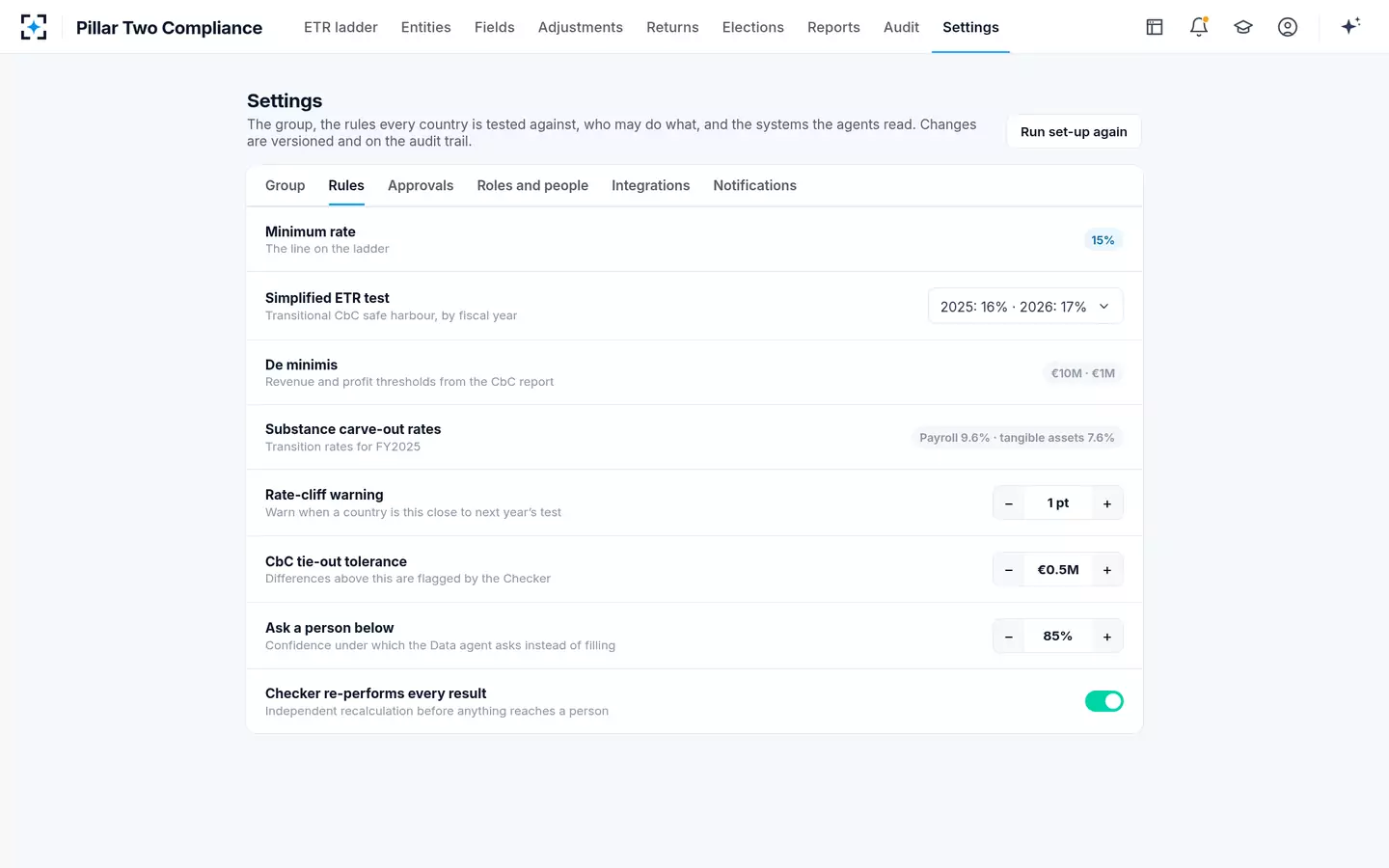Open the layout panel icon in header
This screenshot has height=868, width=1389.
pyautogui.click(x=1155, y=27)
